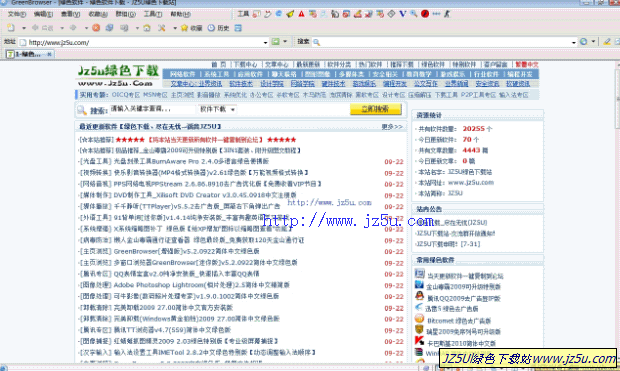Viewport: 620px width, 371px height.
Task: Expand the address bar dropdown arrow
Action: (265, 42)
